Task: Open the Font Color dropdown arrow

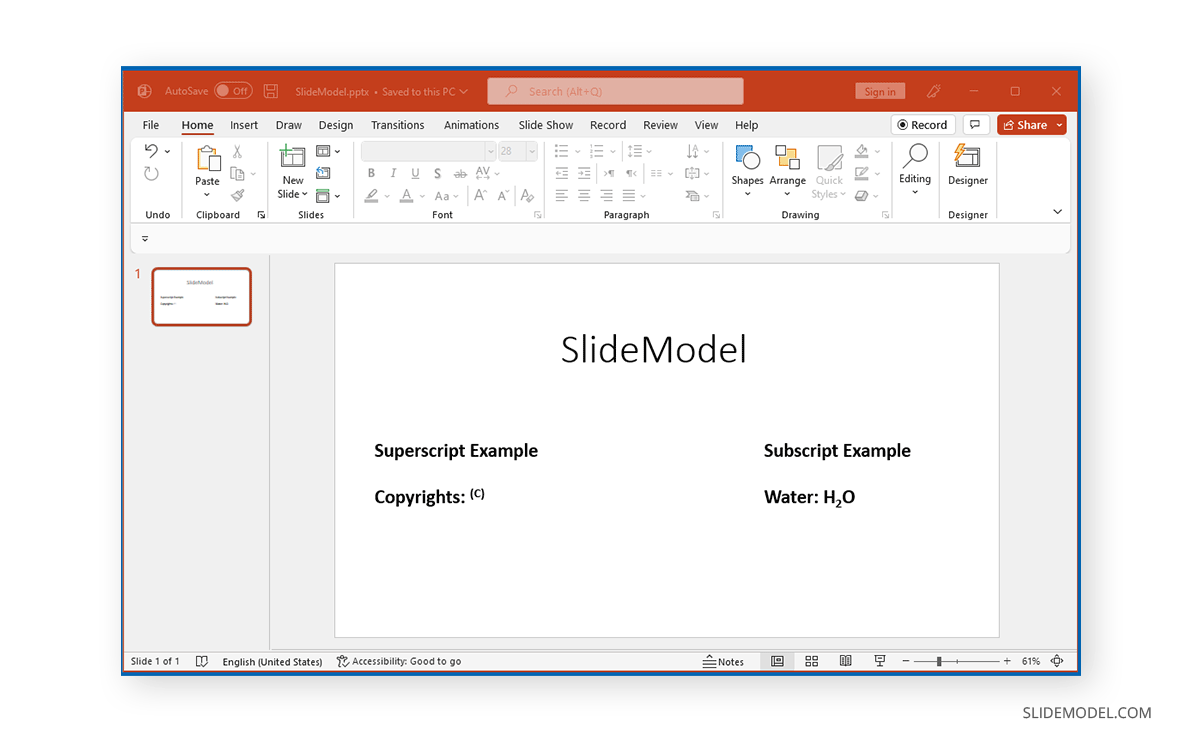Action: (x=420, y=196)
